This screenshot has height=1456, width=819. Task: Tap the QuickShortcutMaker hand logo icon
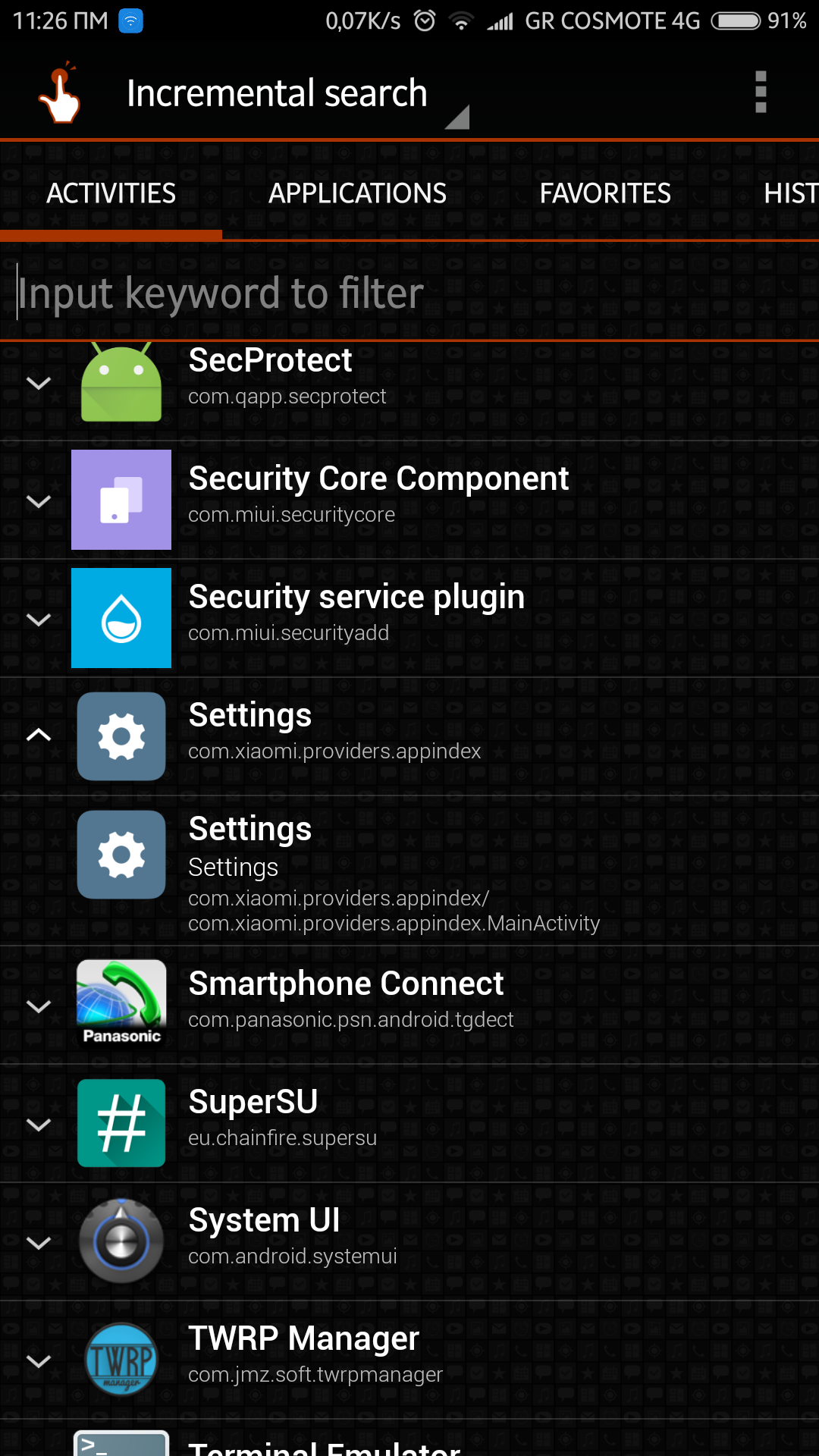click(x=61, y=93)
